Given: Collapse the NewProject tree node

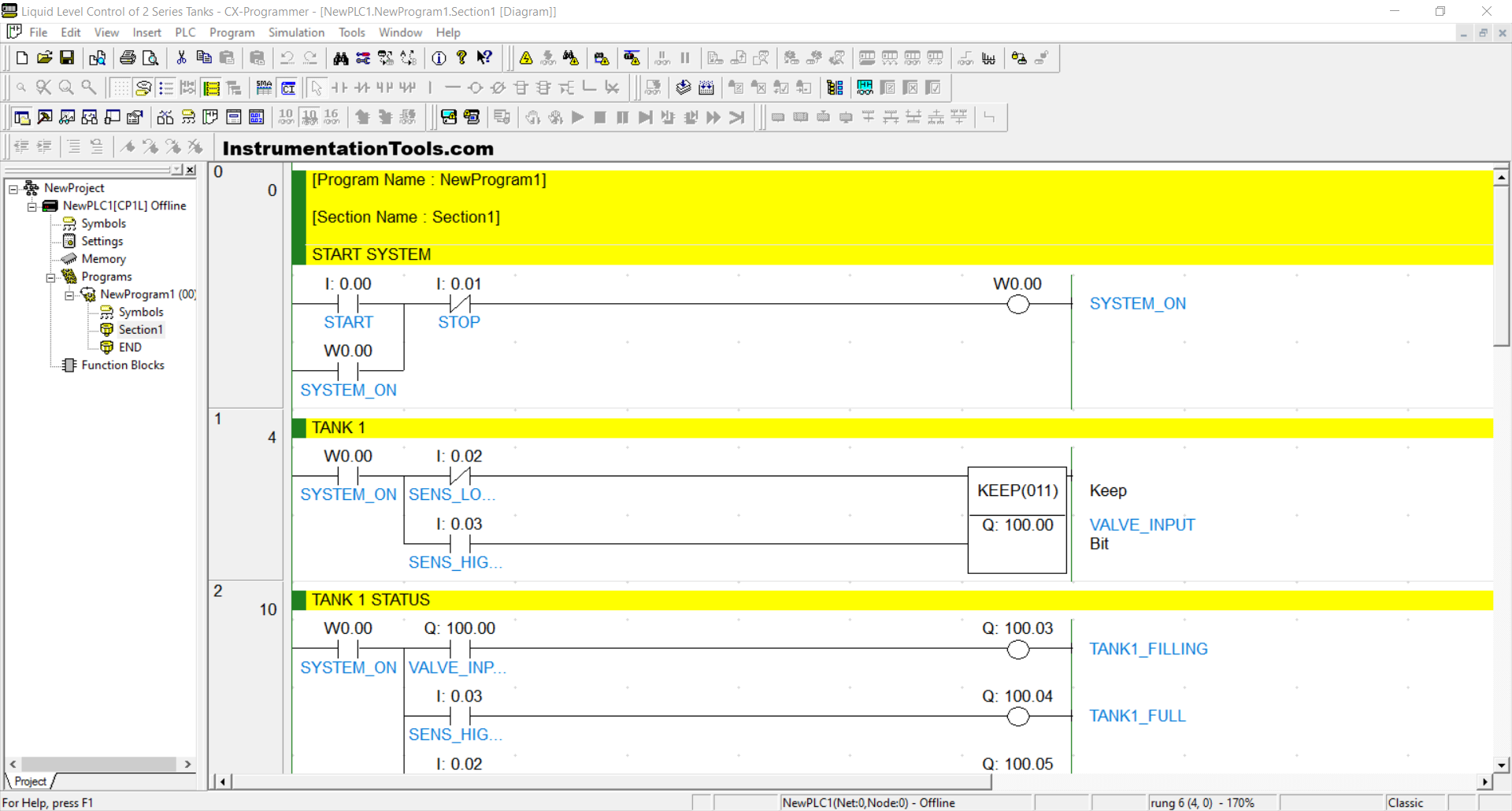Looking at the screenshot, I should (x=13, y=189).
